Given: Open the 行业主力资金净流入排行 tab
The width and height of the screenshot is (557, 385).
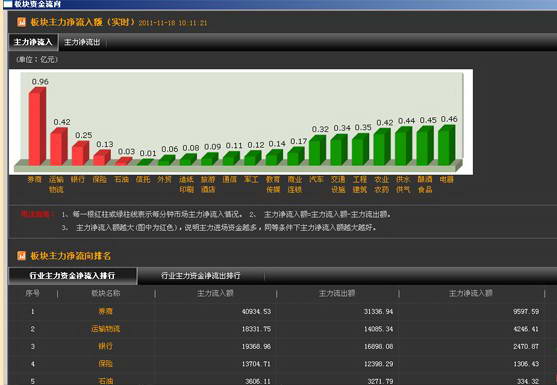Looking at the screenshot, I should tap(72, 276).
